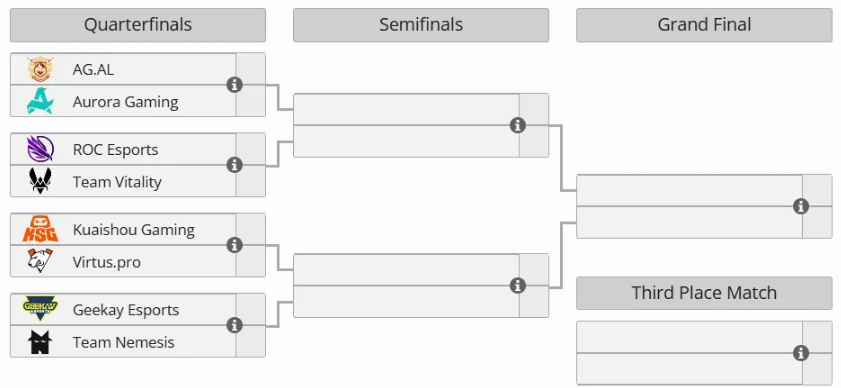Screen dimensions: 841x388
Task: Click the Kuaishou Gaming orange KSG logo
Action: coord(40,229)
